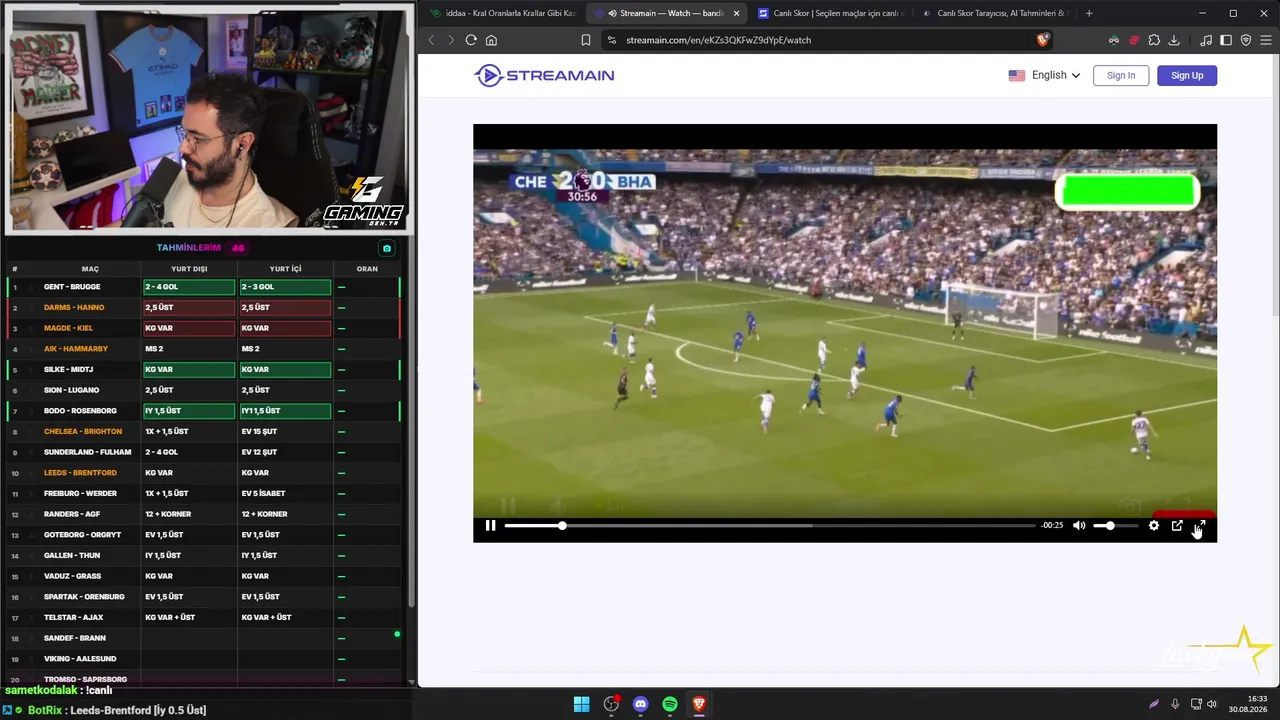Open the English language dropdown
The width and height of the screenshot is (1280, 720).
[1044, 75]
